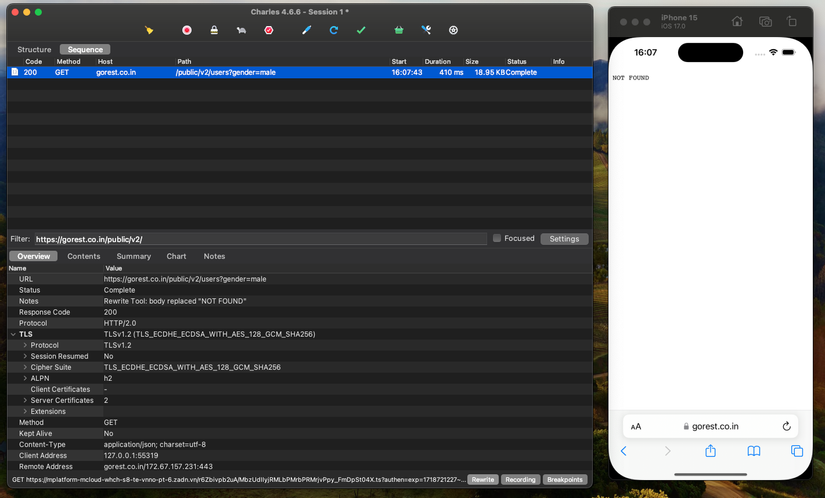Click the Repeat request circular arrow
Viewport: 825px width, 498px height.
point(334,30)
